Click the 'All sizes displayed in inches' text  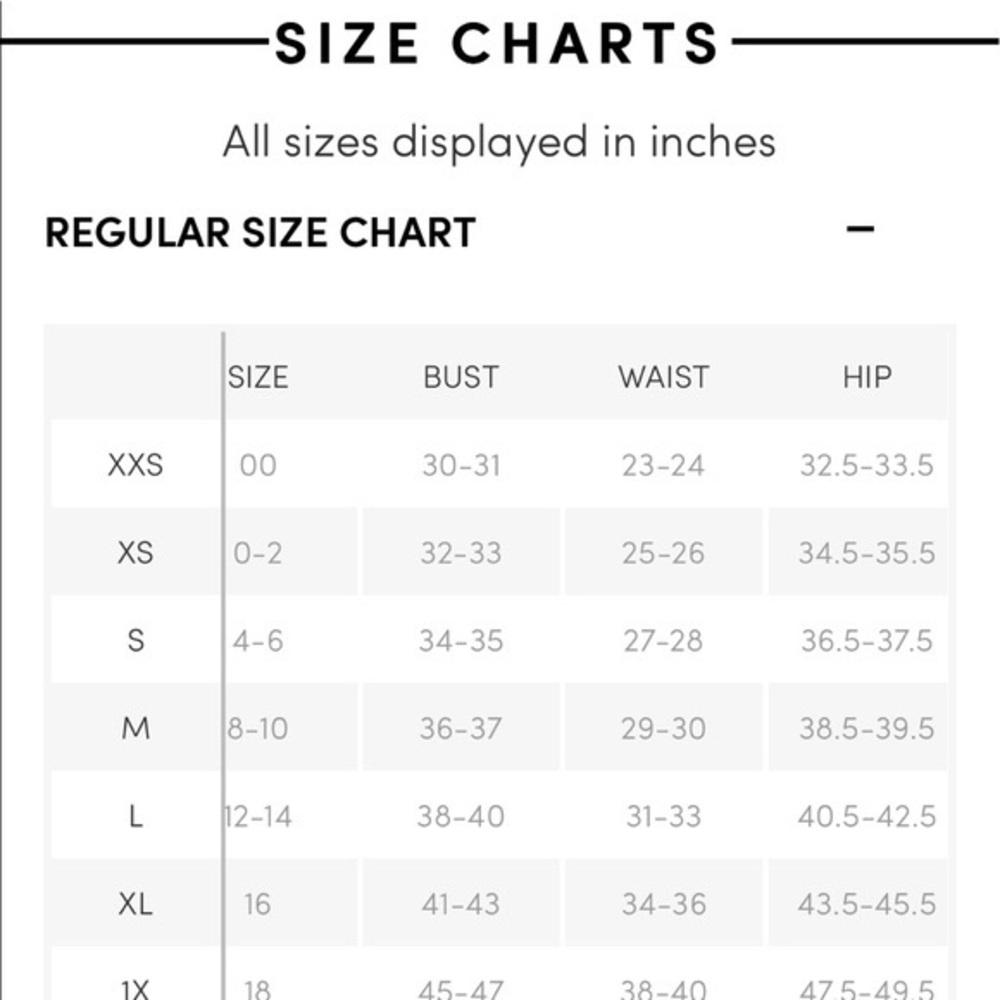tap(499, 142)
